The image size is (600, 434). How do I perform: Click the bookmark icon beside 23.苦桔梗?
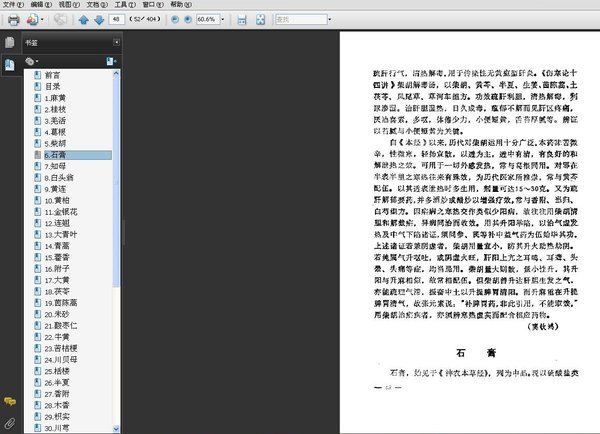(x=38, y=348)
